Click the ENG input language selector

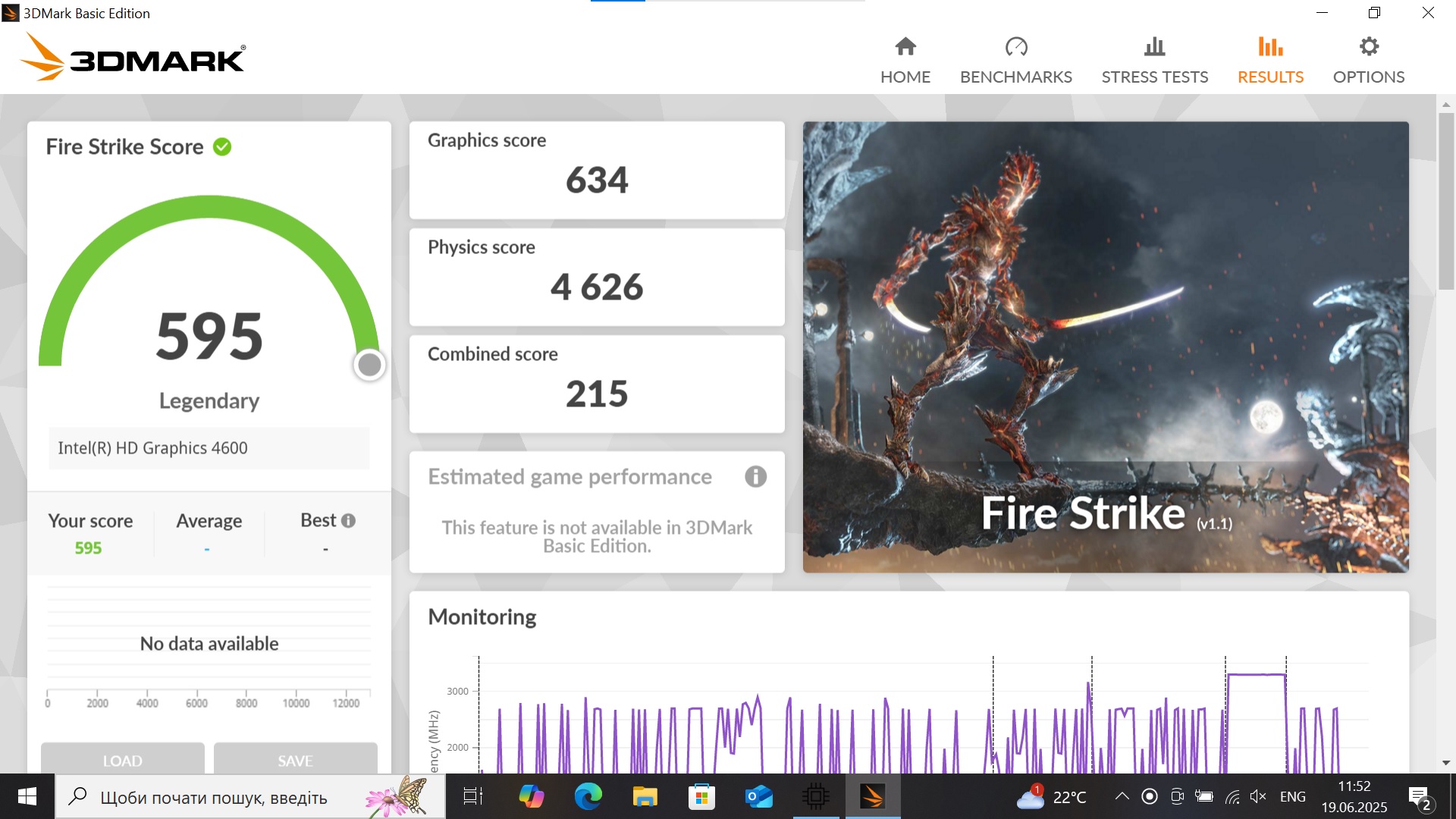(x=1293, y=797)
